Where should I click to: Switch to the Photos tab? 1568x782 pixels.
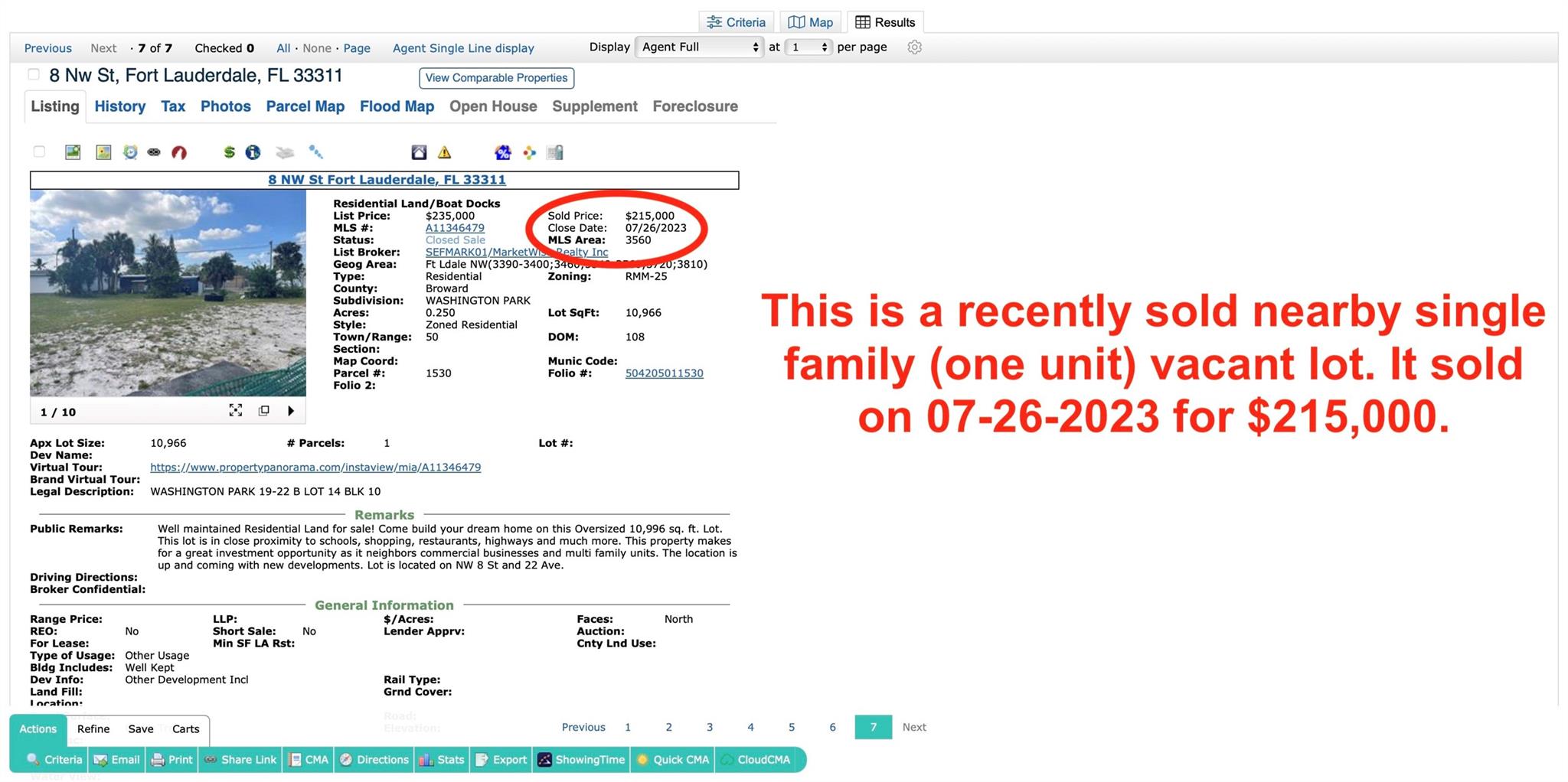(225, 106)
